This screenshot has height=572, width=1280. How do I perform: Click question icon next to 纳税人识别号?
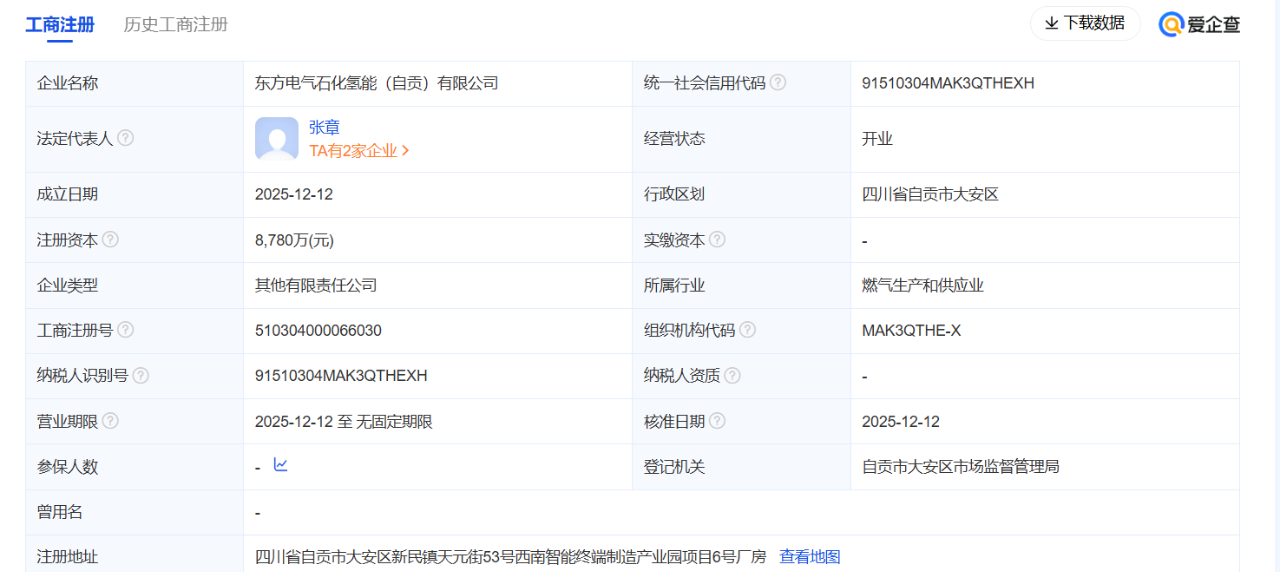[140, 376]
